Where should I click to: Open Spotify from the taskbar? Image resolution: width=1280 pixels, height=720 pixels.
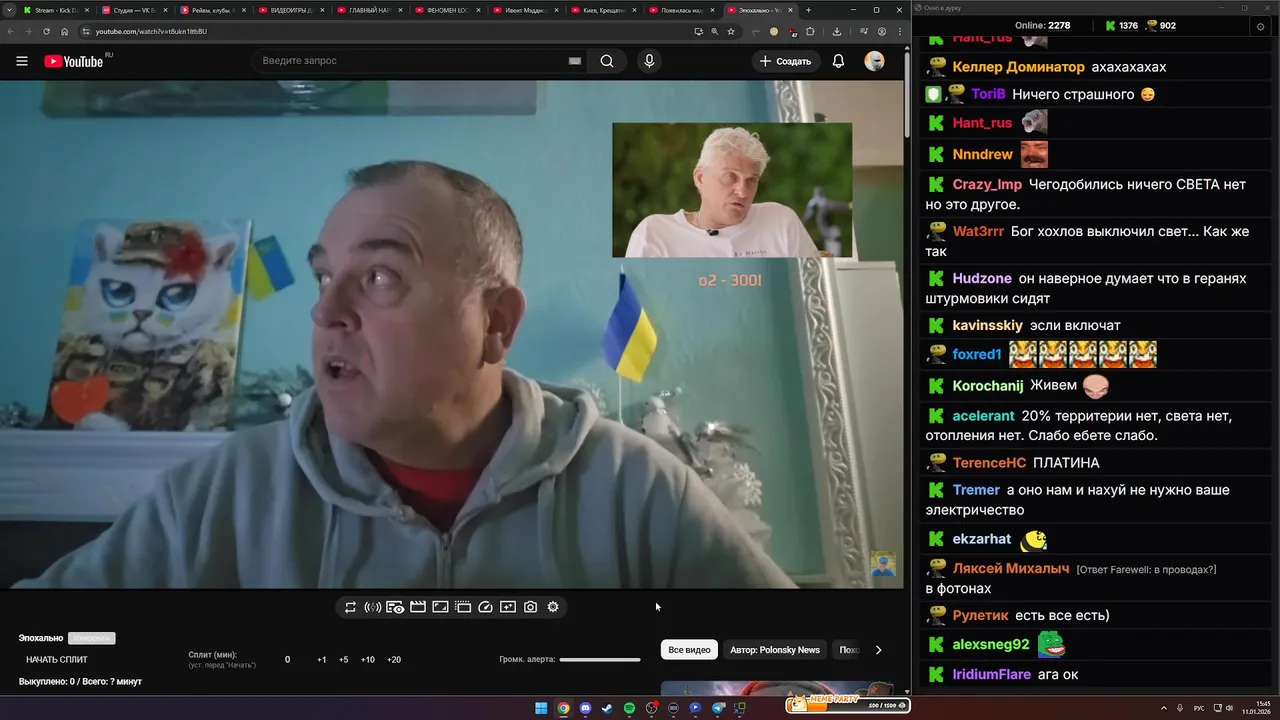pos(629,708)
